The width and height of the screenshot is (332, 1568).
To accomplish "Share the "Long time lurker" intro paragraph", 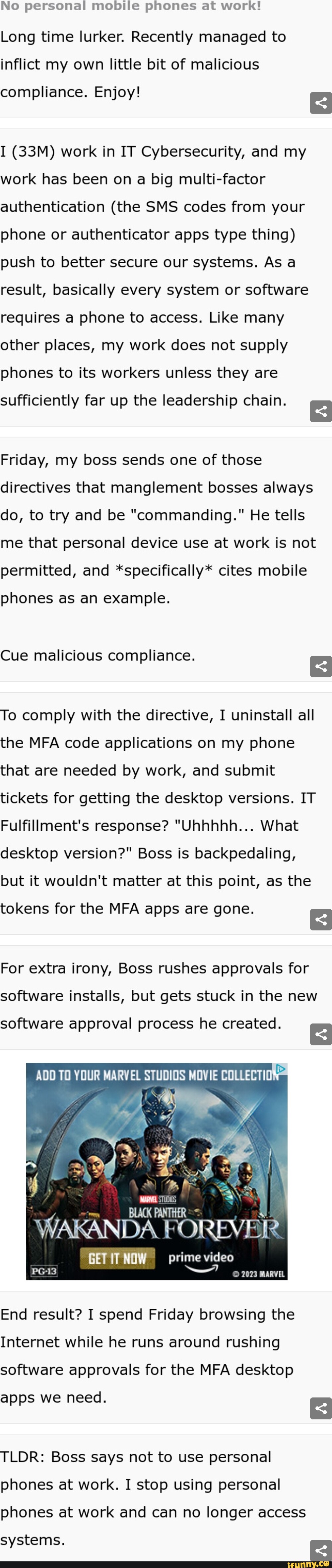I will pyautogui.click(x=320, y=103).
